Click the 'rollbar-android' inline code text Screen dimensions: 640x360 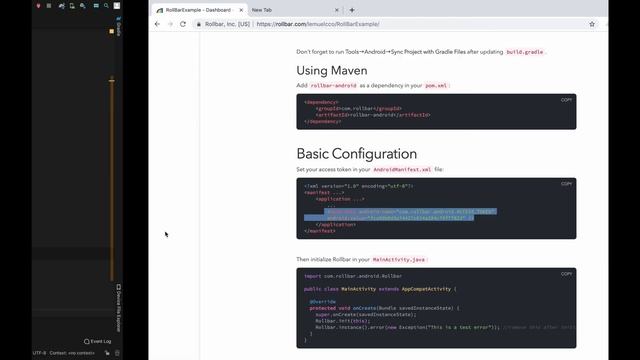point(333,86)
